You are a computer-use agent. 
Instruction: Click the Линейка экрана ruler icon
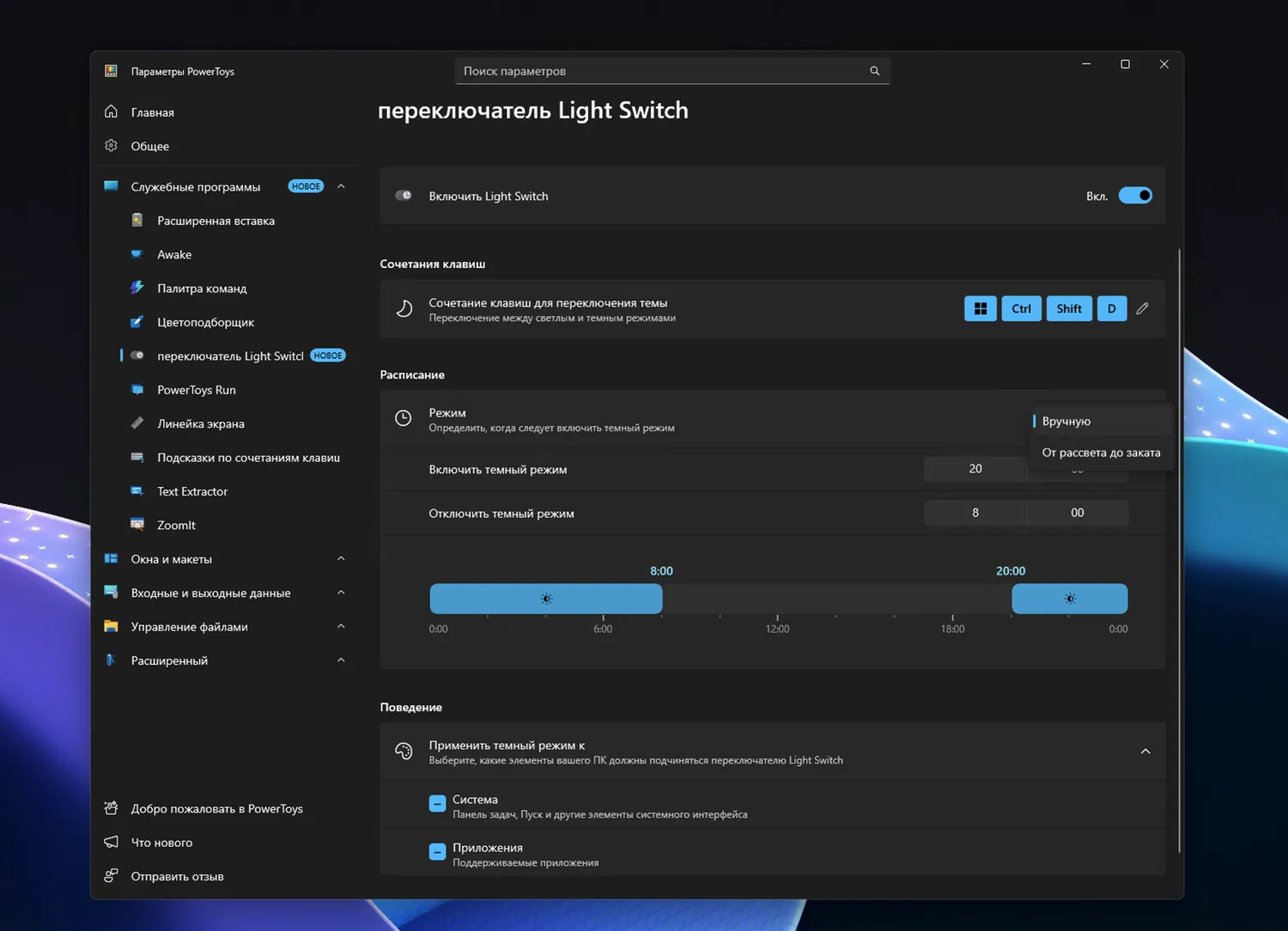click(x=137, y=423)
